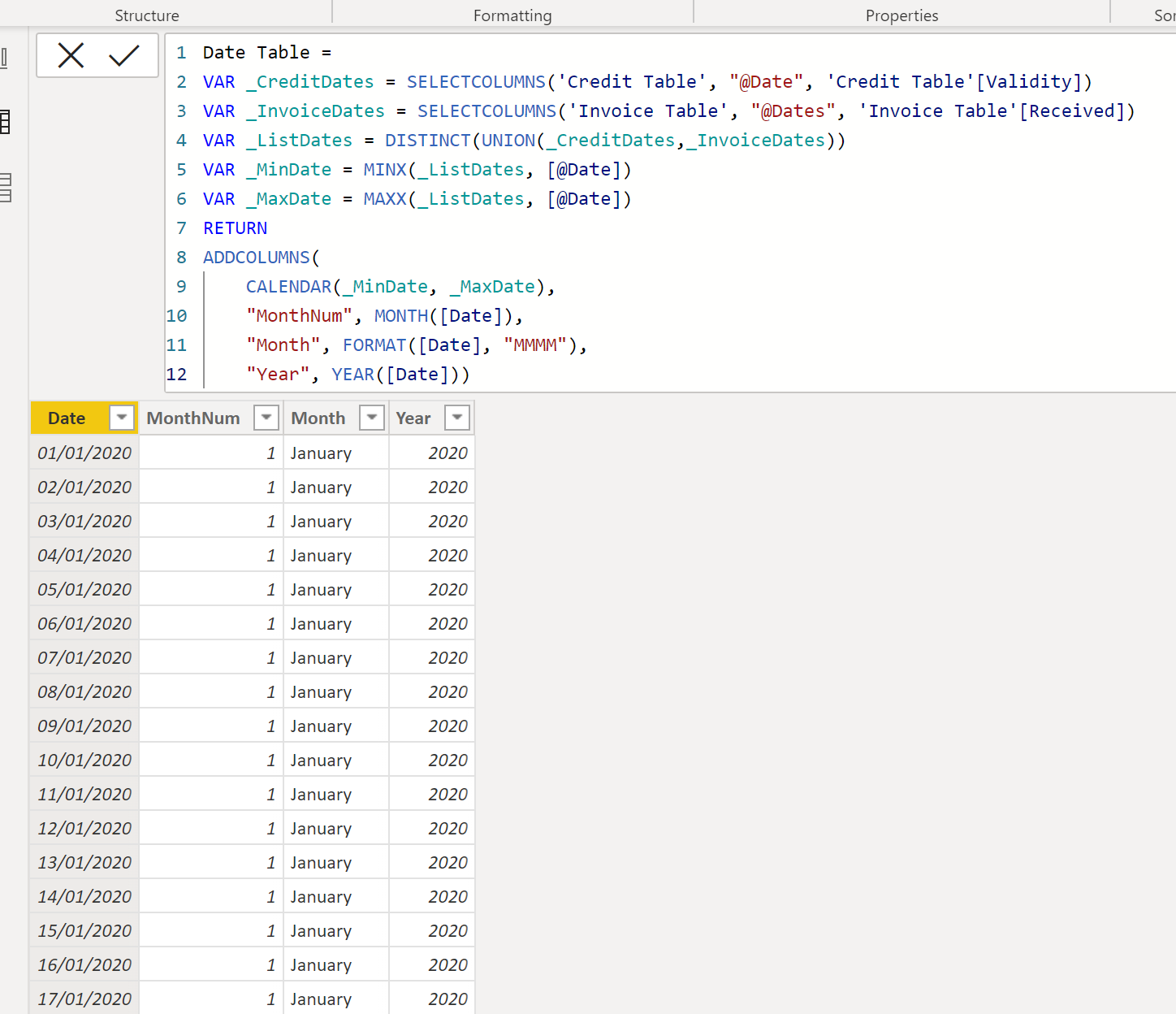Viewport: 1176px width, 1014px height.
Task: Select the MonthNum column header
Action: click(193, 418)
